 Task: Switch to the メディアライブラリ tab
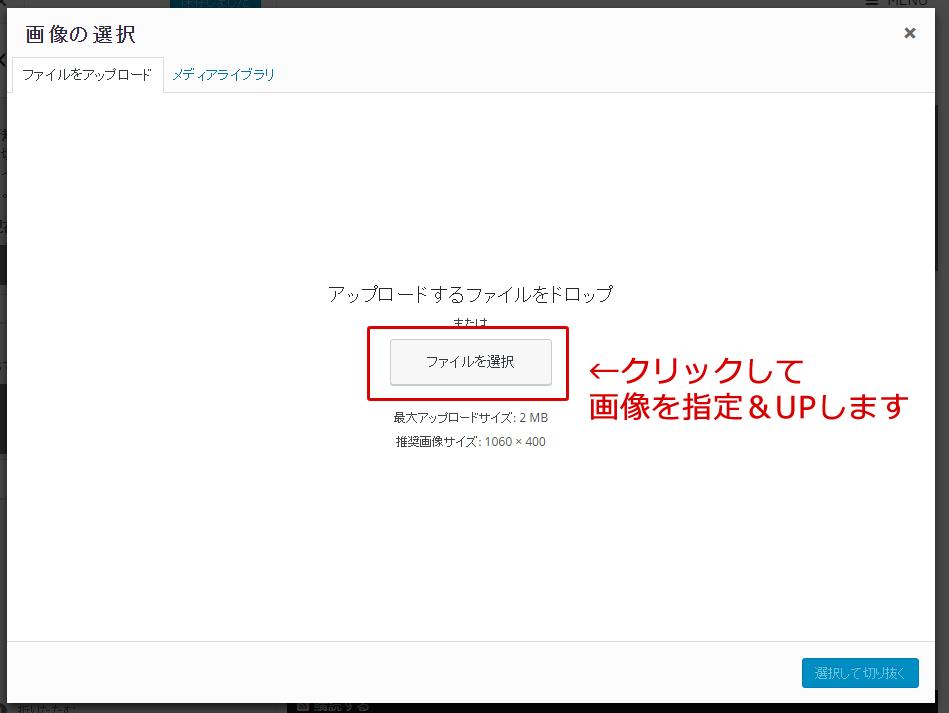click(225, 74)
